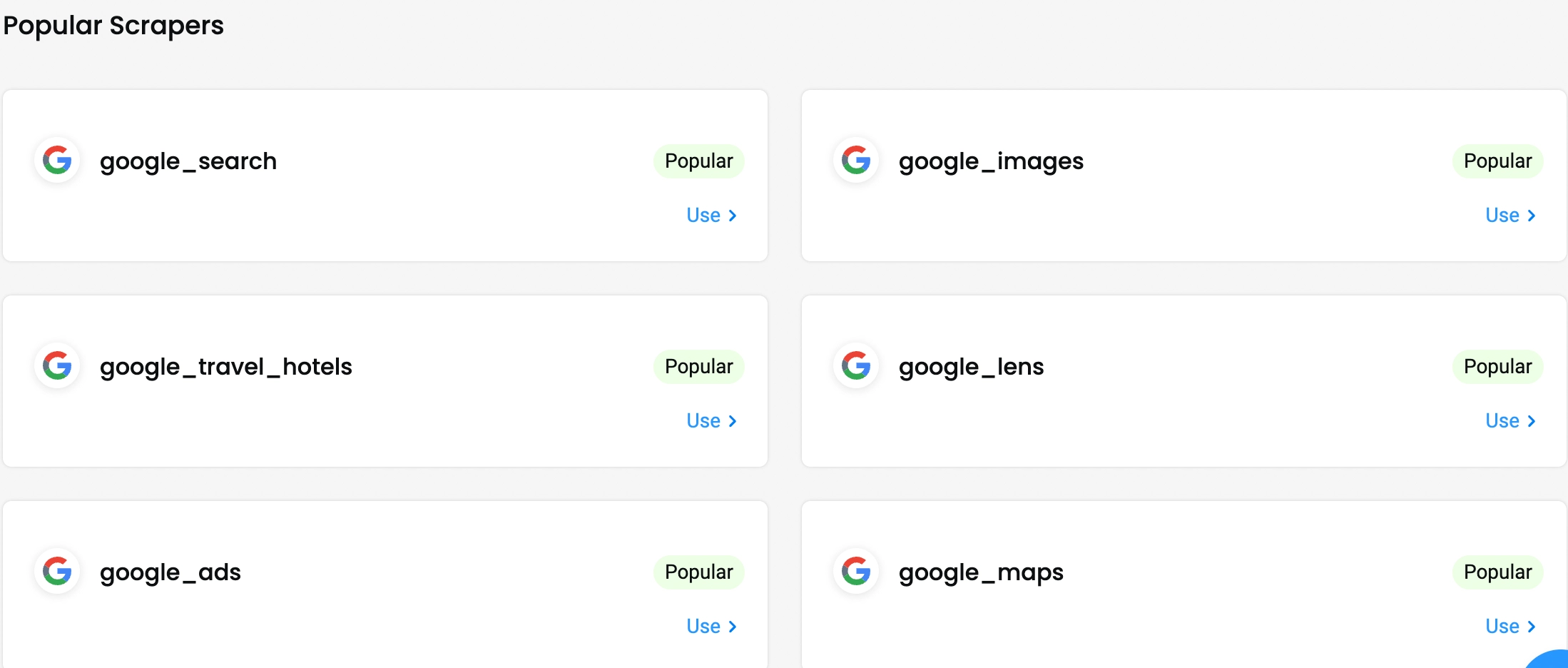Open the google_travel_hotels scraper via Use
This screenshot has width=1568, height=668.
[x=712, y=421]
